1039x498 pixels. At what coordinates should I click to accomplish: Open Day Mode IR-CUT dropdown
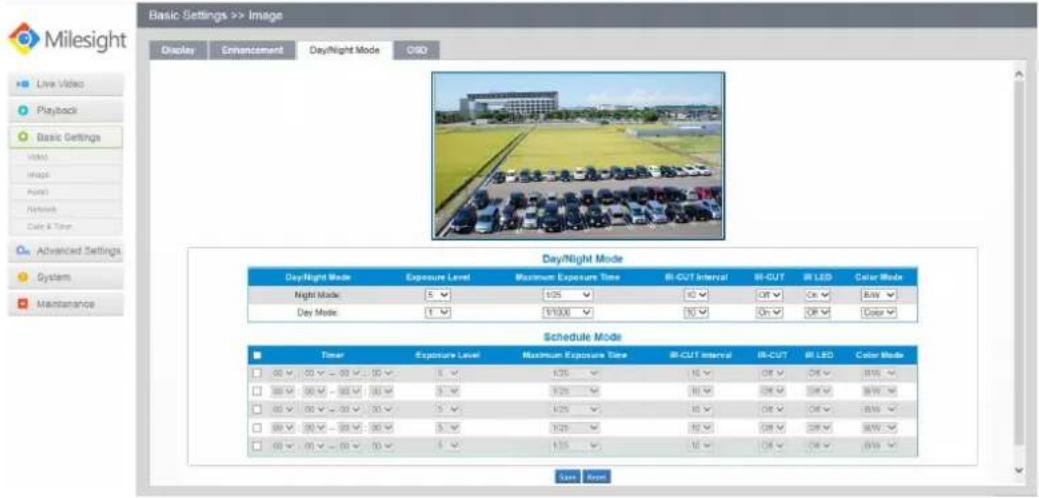click(769, 313)
